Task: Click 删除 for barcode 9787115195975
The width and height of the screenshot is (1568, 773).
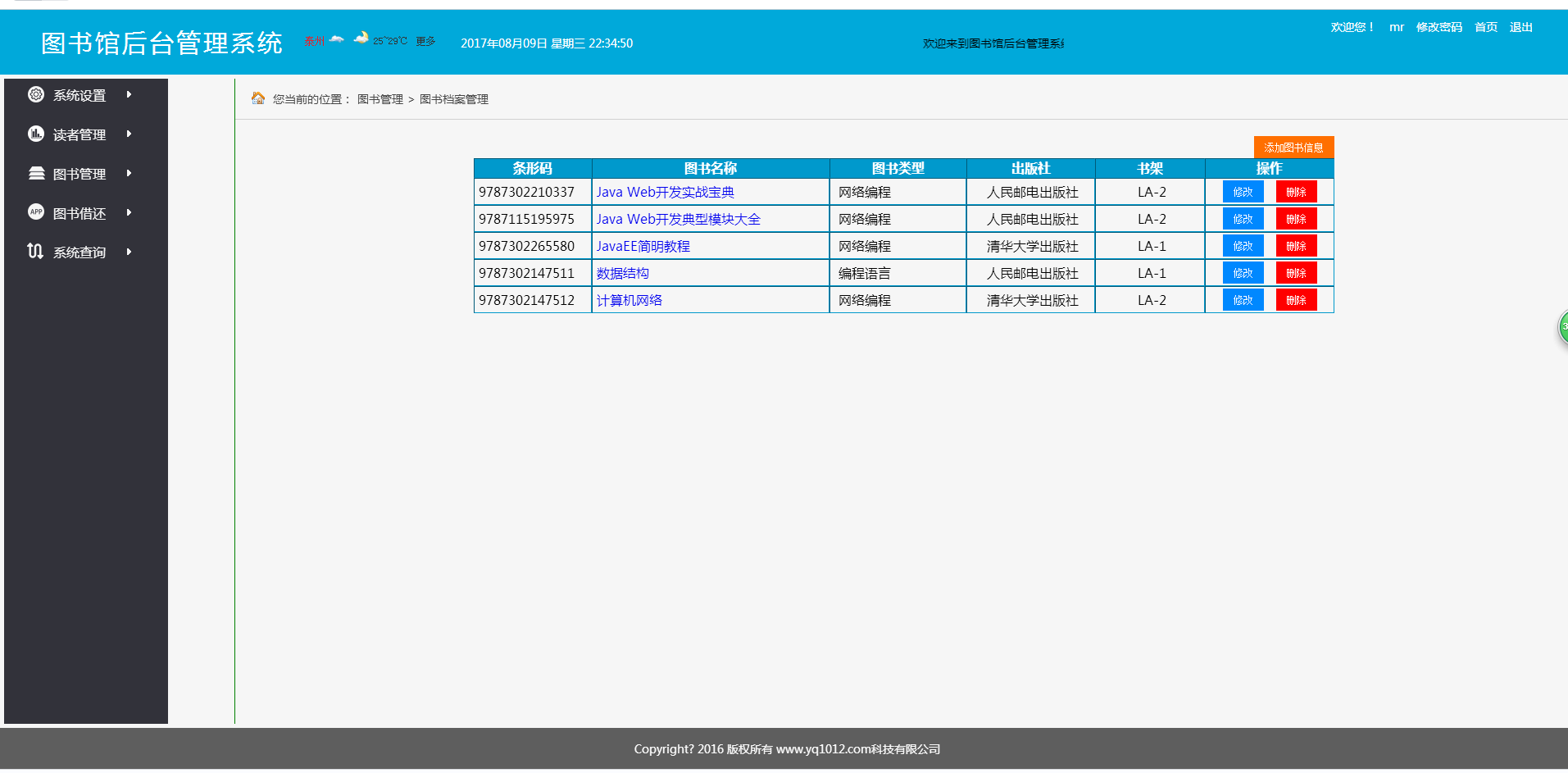Action: pos(1296,219)
